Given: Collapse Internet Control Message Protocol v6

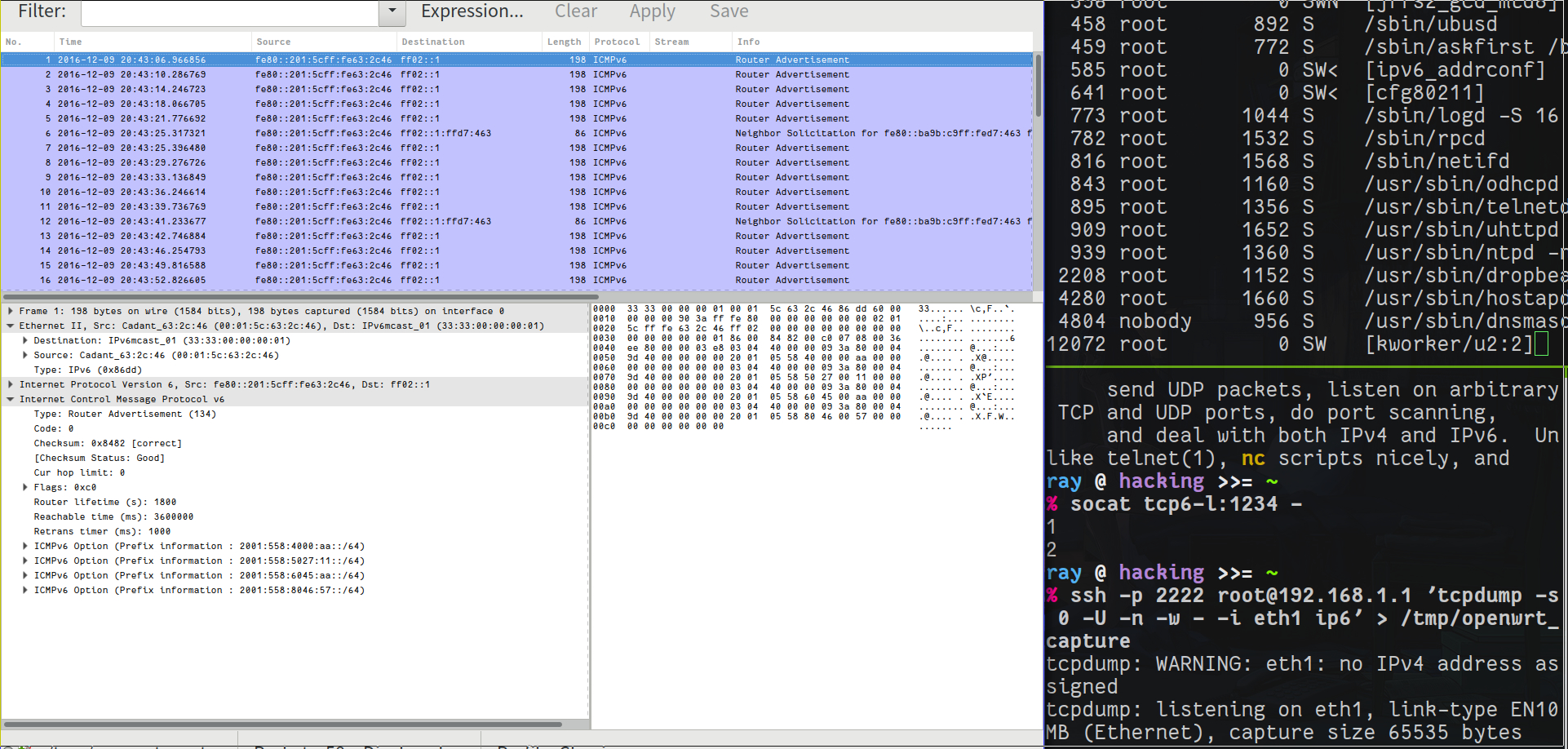Looking at the screenshot, I should (10, 399).
